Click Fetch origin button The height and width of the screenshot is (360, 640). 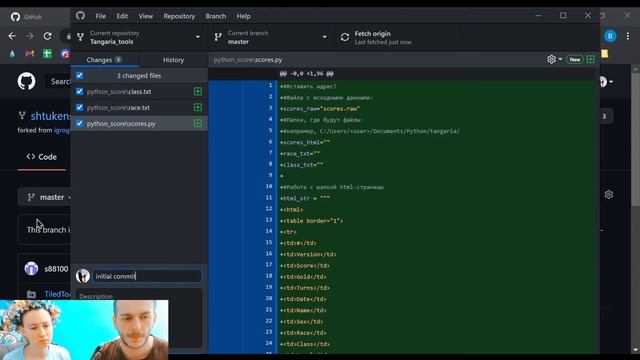(398, 38)
